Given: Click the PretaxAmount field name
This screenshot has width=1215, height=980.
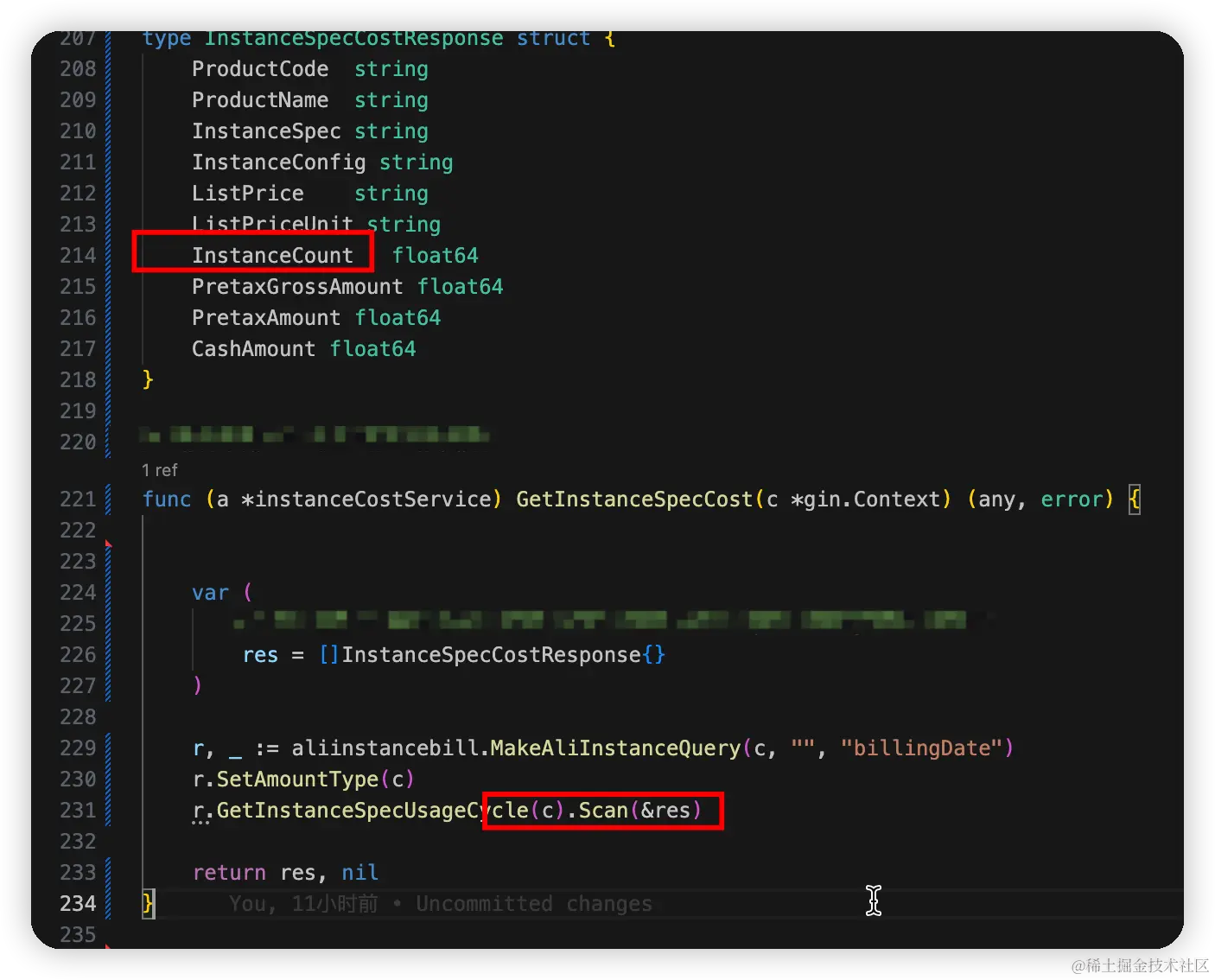Looking at the screenshot, I should coord(266,318).
